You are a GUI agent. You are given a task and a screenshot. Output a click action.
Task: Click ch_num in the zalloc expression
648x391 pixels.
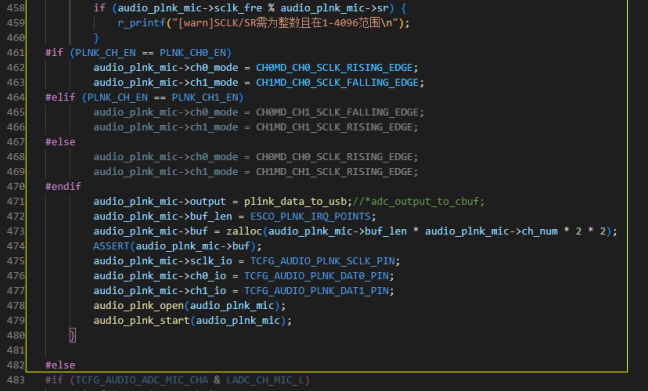[539, 231]
